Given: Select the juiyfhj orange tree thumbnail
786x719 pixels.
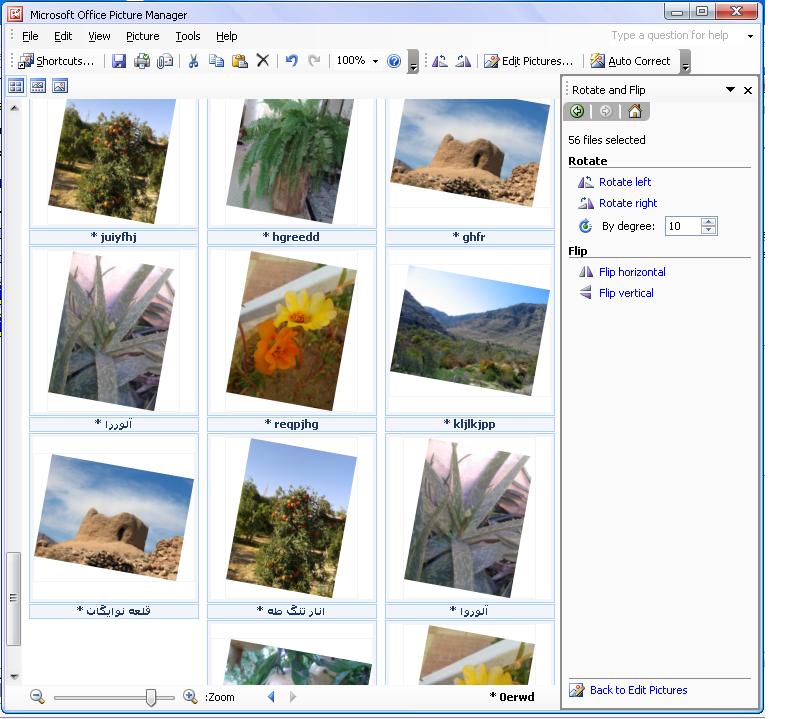Looking at the screenshot, I should 114,161.
